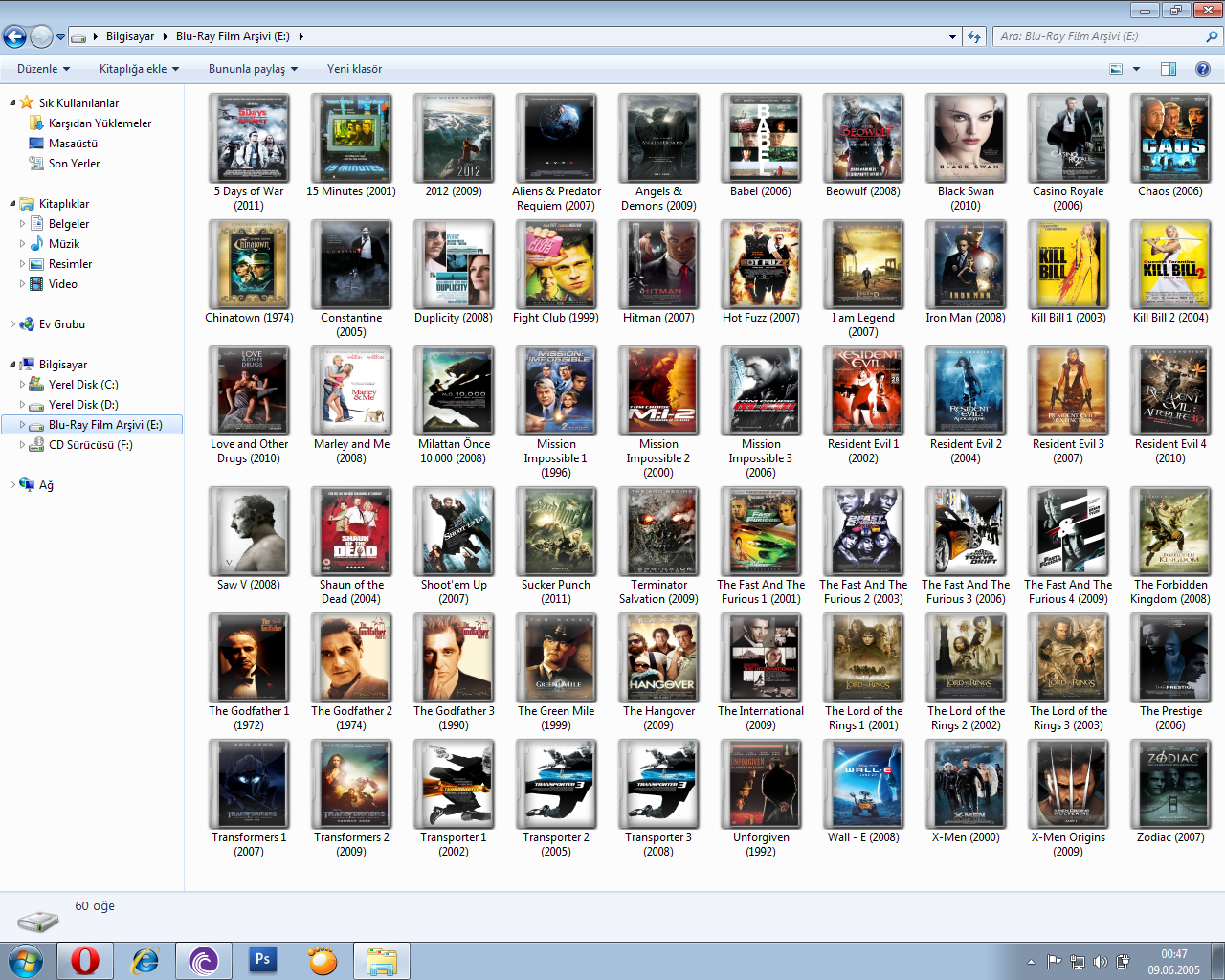Open Karşıdan Yüklemeler folder
The height and width of the screenshot is (980, 1225).
tap(100, 123)
